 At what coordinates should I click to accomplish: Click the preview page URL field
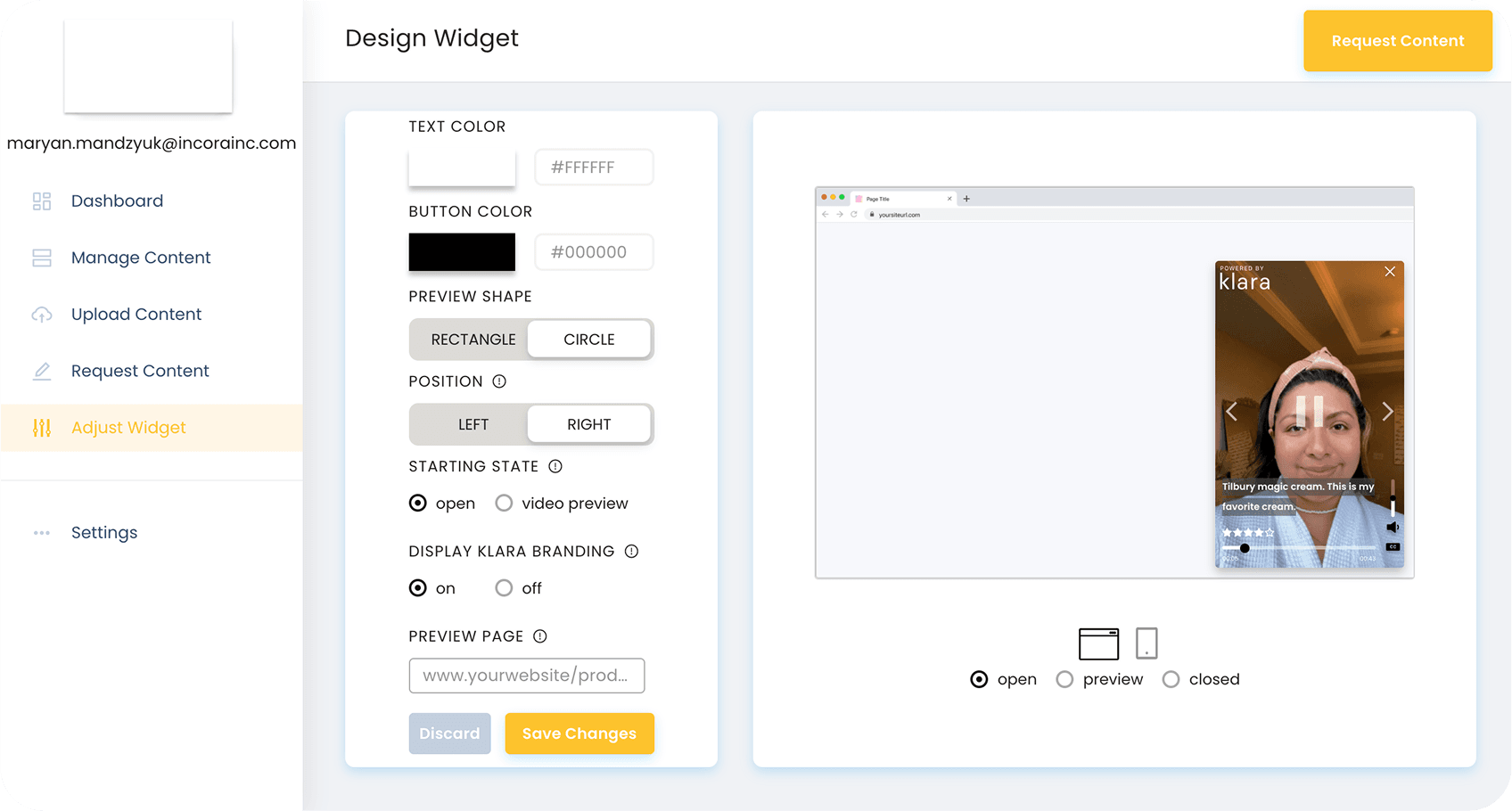coord(526,676)
